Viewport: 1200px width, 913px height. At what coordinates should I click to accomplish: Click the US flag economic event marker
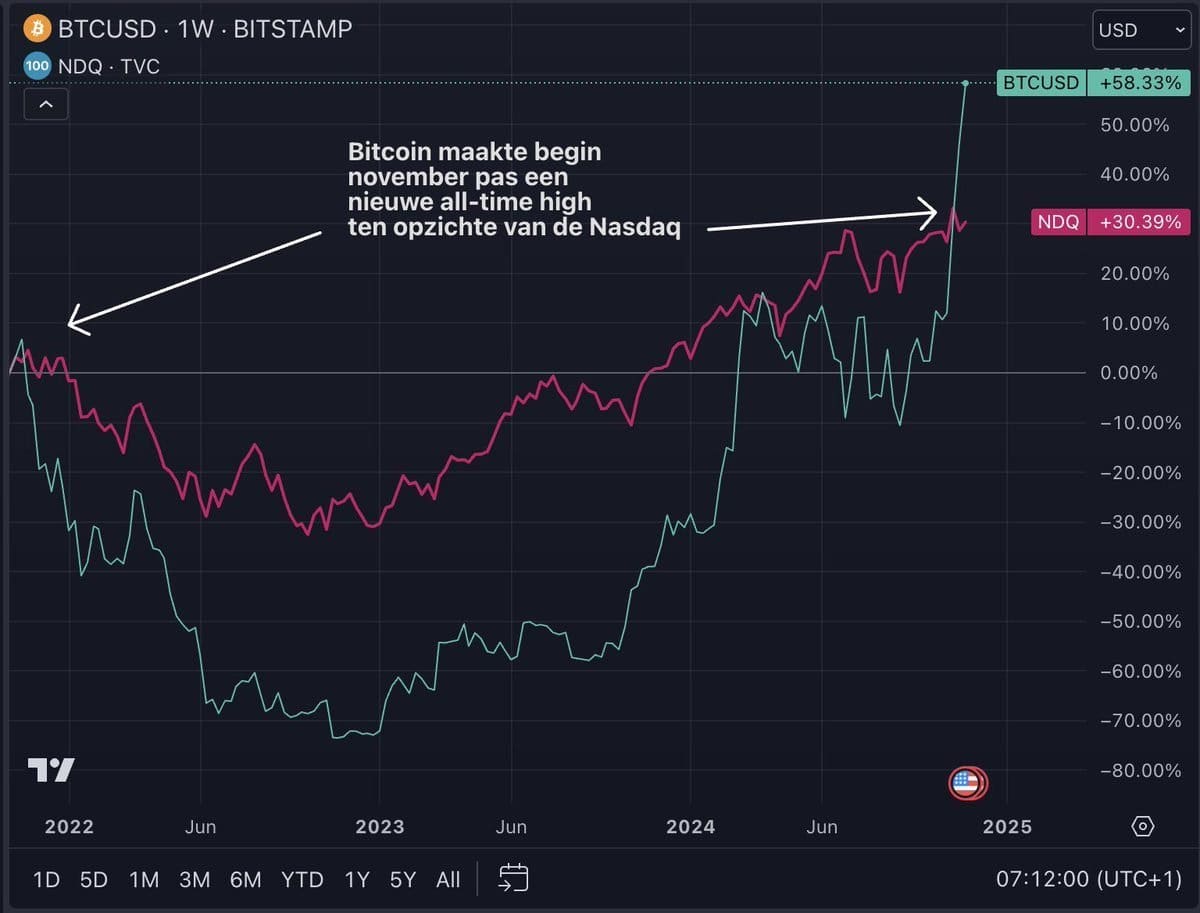click(966, 783)
